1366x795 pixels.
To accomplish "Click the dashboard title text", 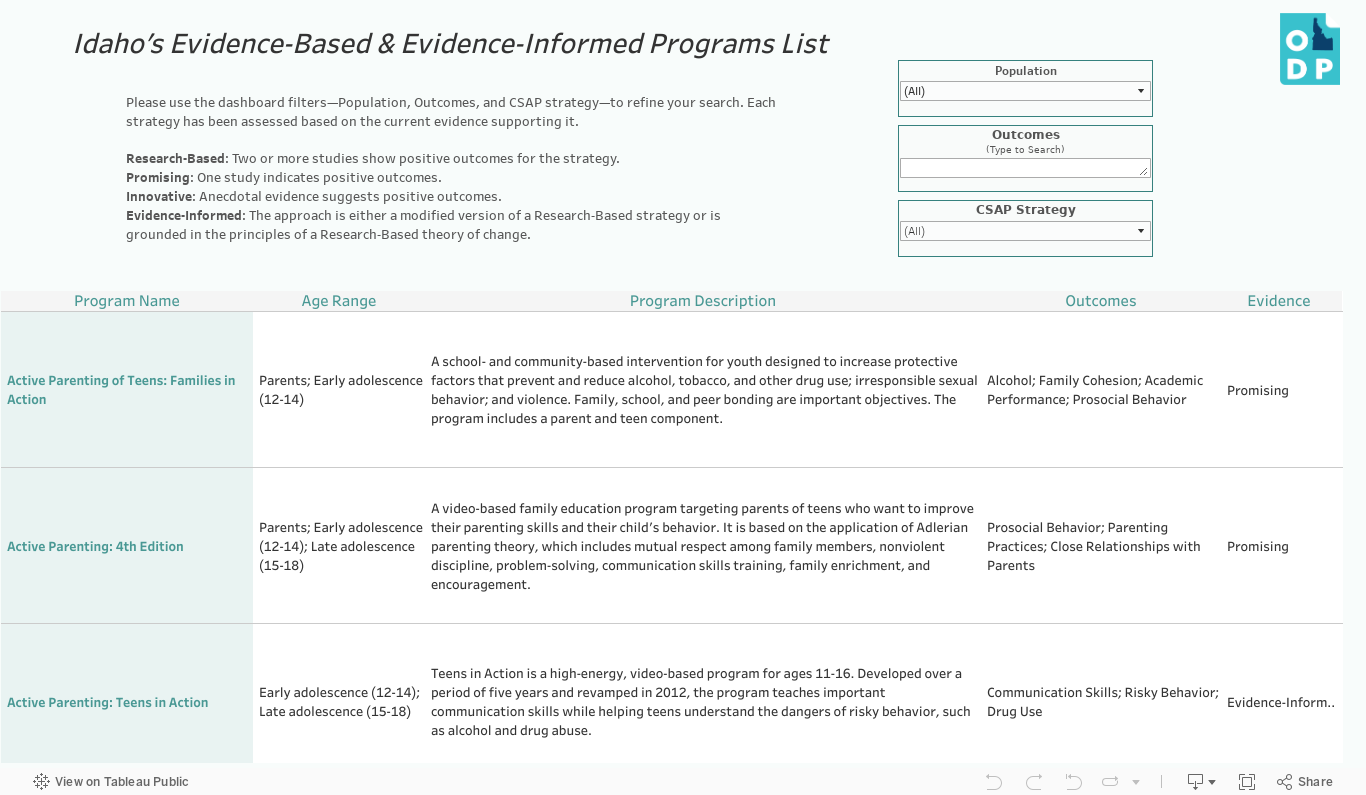I will tap(451, 44).
